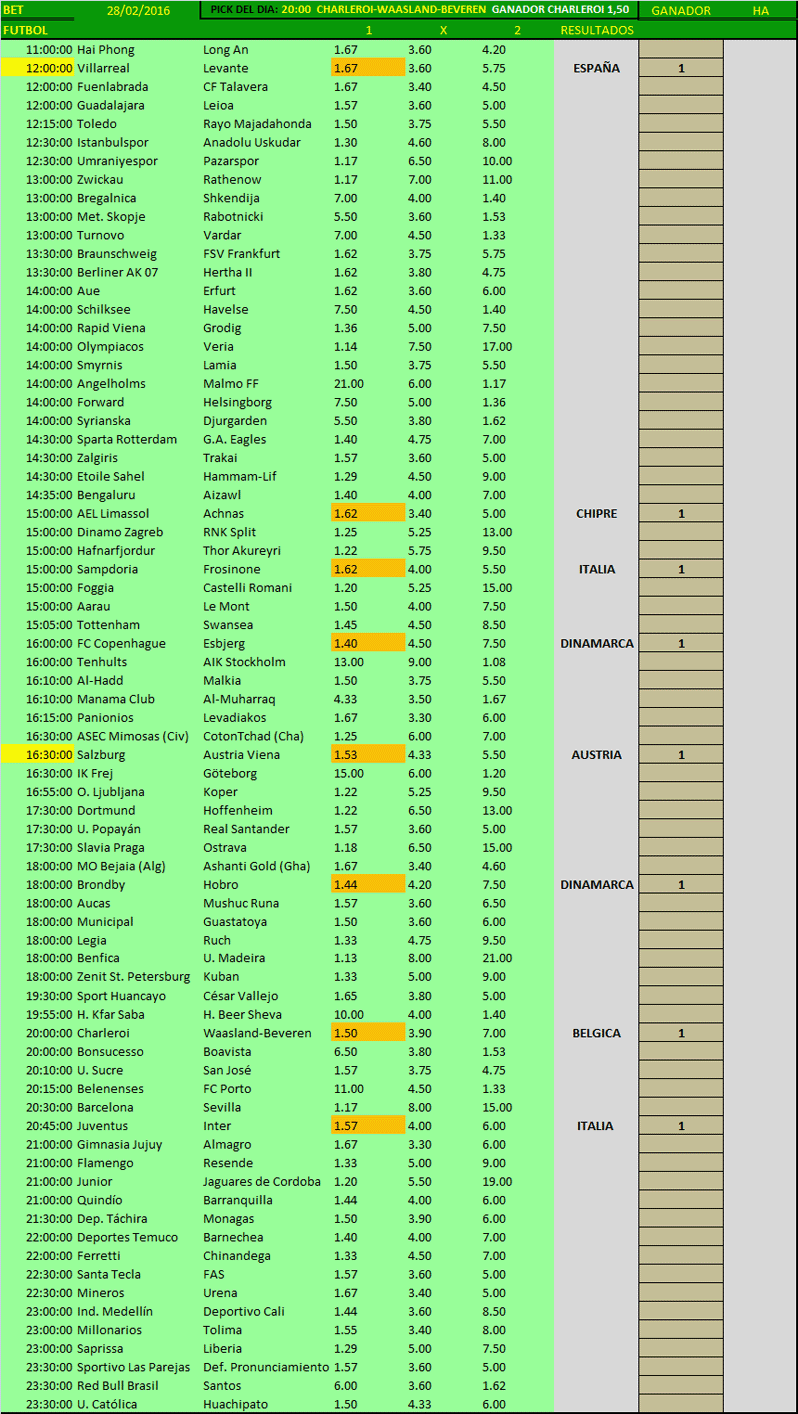The image size is (798, 1414).
Task: Select the Tottenham team cell
Action: [x=109, y=624]
